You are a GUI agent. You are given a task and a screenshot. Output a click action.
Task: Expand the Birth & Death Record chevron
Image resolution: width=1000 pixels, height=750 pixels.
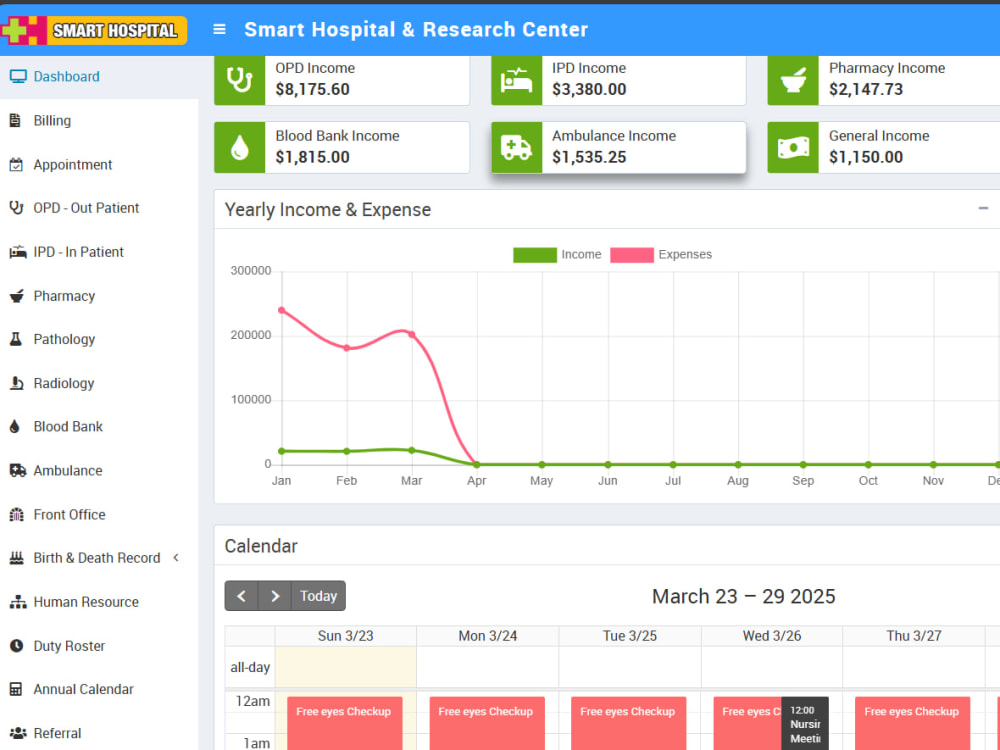click(176, 558)
